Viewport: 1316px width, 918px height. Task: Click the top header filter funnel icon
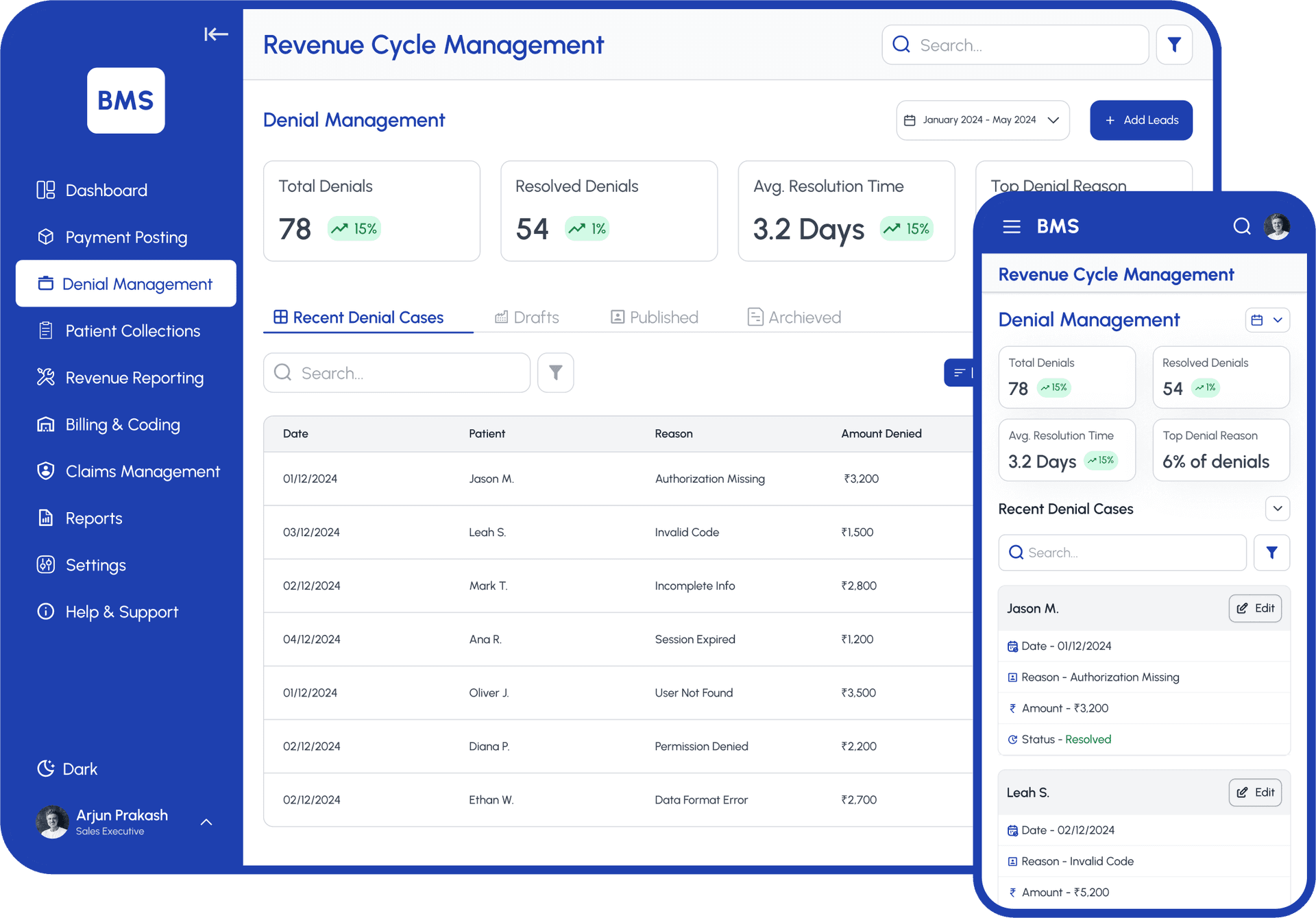[x=1174, y=45]
